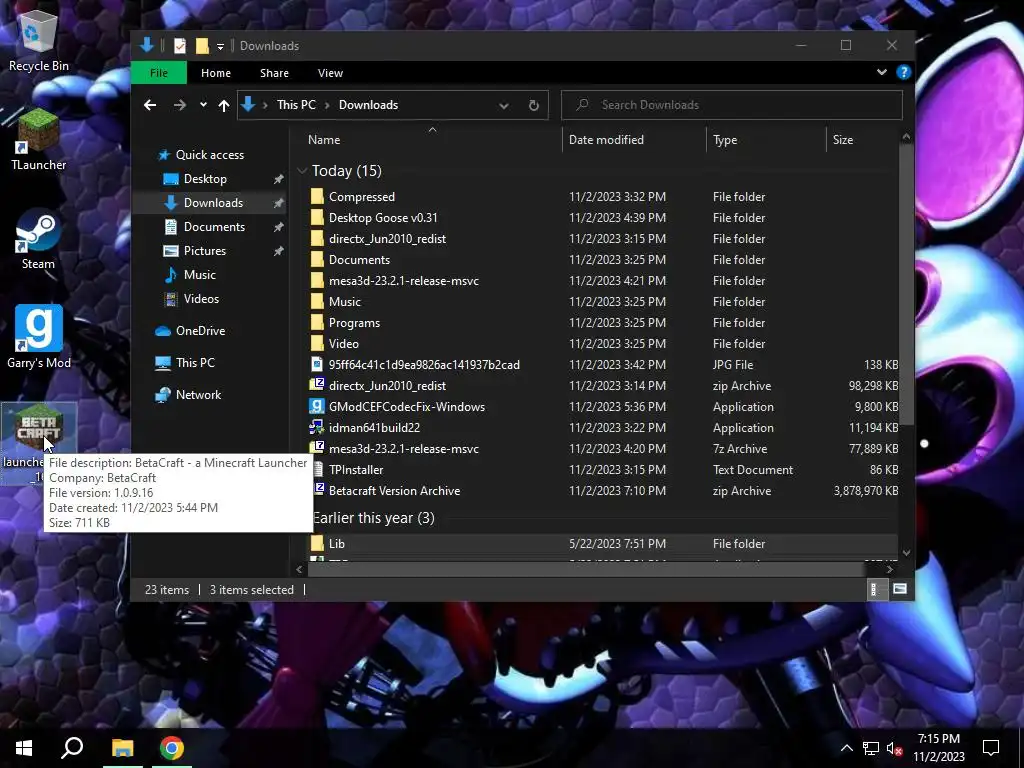Open the Quick Access Toolbar customize arrow
Image resolution: width=1024 pixels, height=768 pixels.
(x=221, y=46)
